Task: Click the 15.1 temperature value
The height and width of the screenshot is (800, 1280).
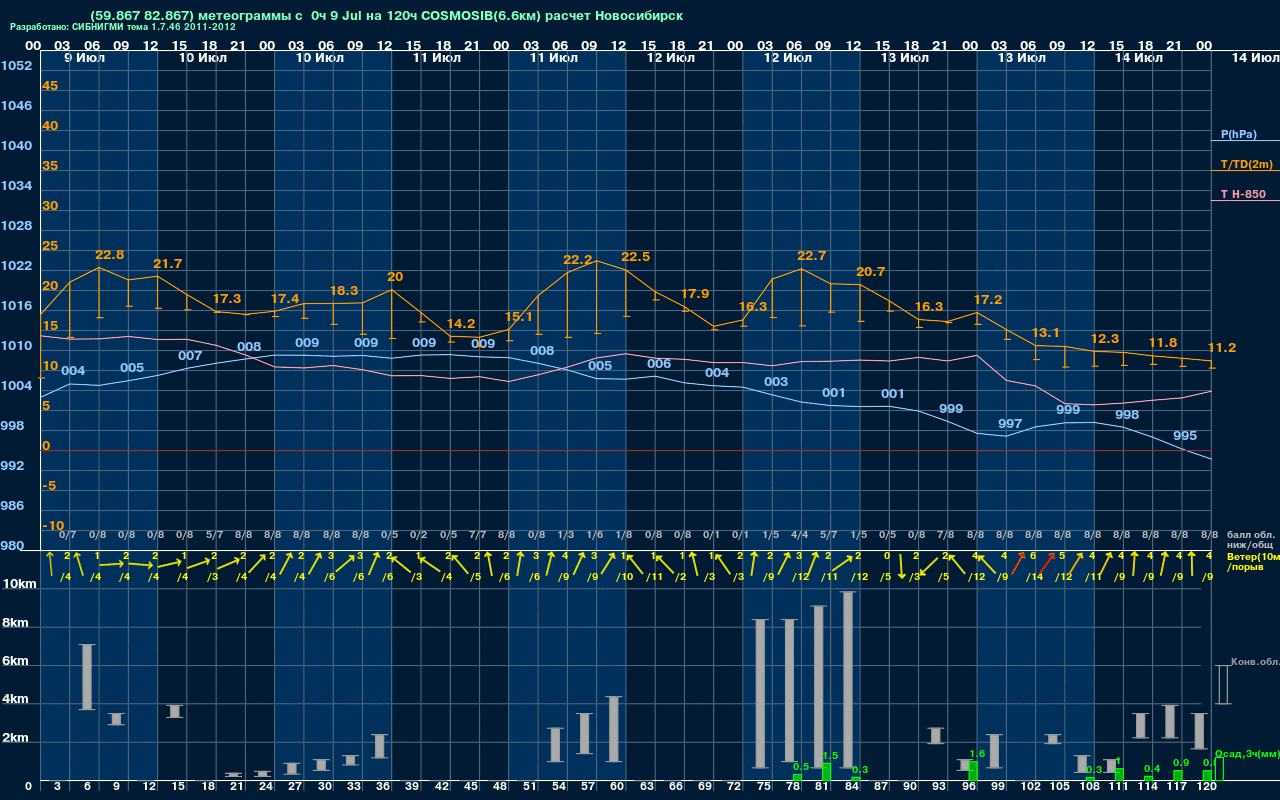Action: pyautogui.click(x=519, y=317)
